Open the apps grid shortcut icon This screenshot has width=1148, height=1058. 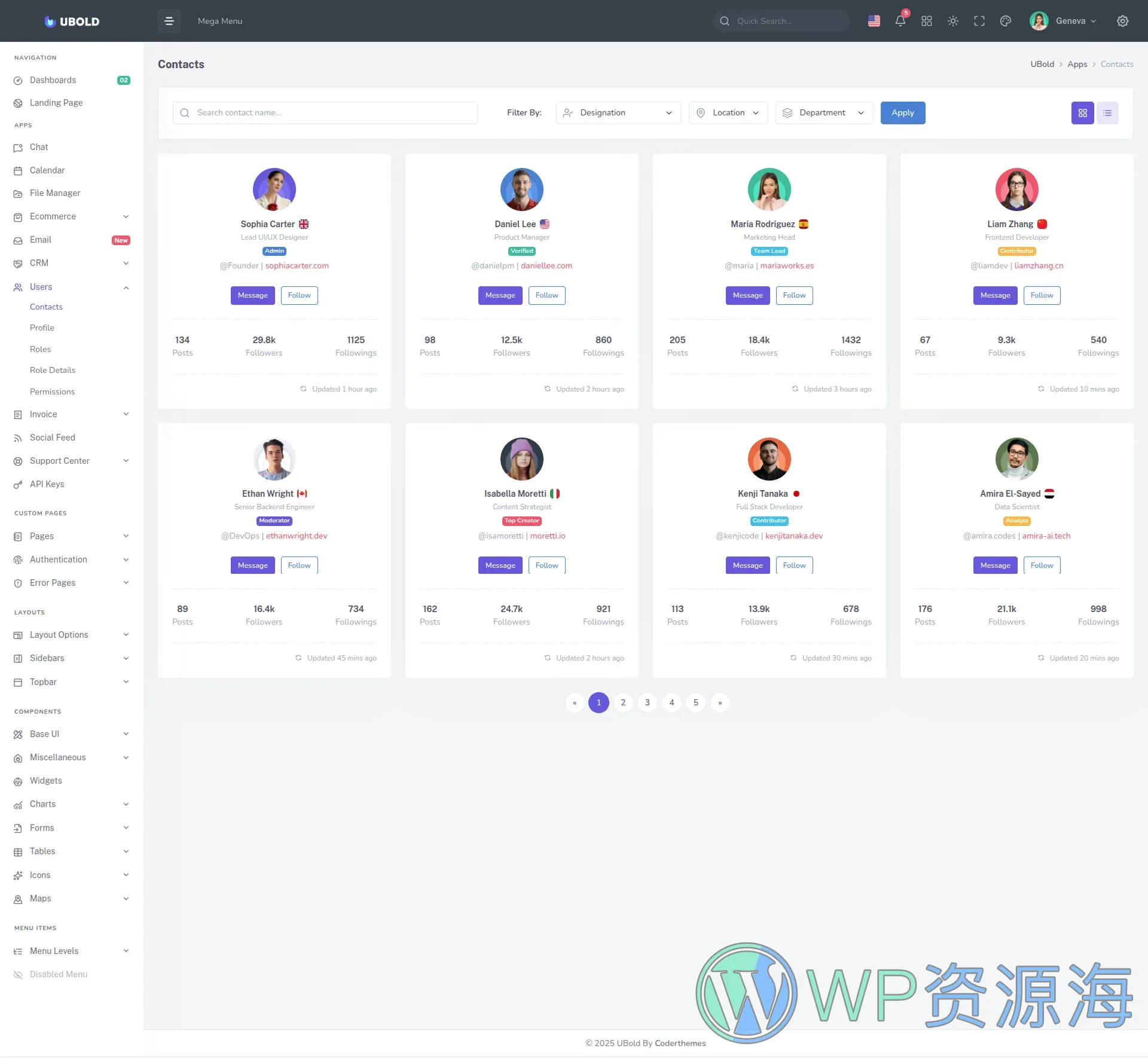click(926, 21)
